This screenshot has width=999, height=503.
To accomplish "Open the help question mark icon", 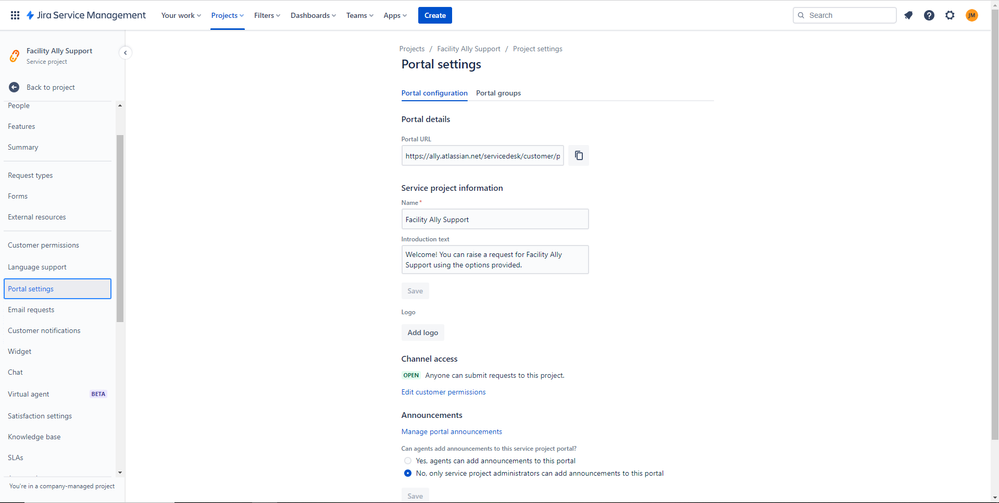I will [x=929, y=15].
